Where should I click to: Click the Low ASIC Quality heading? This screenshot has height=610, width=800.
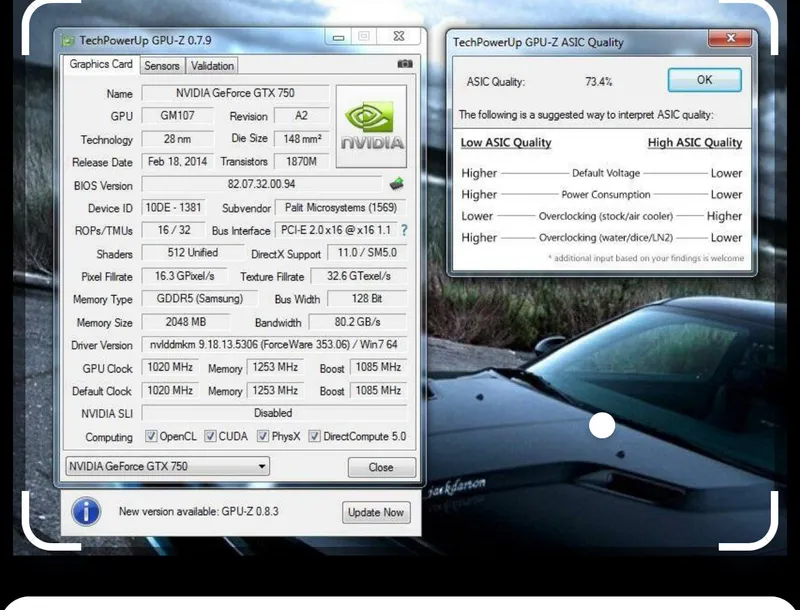point(506,143)
